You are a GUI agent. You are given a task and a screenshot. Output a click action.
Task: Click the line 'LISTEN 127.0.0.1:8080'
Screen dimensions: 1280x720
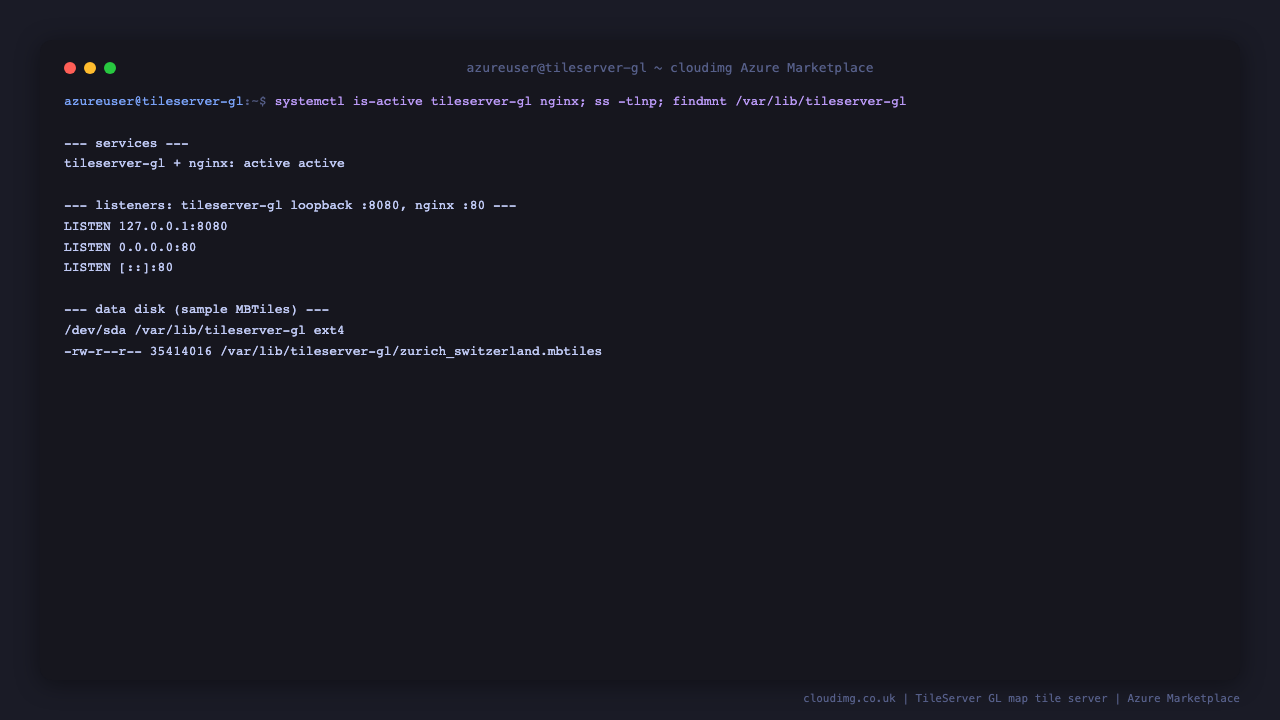click(x=146, y=226)
